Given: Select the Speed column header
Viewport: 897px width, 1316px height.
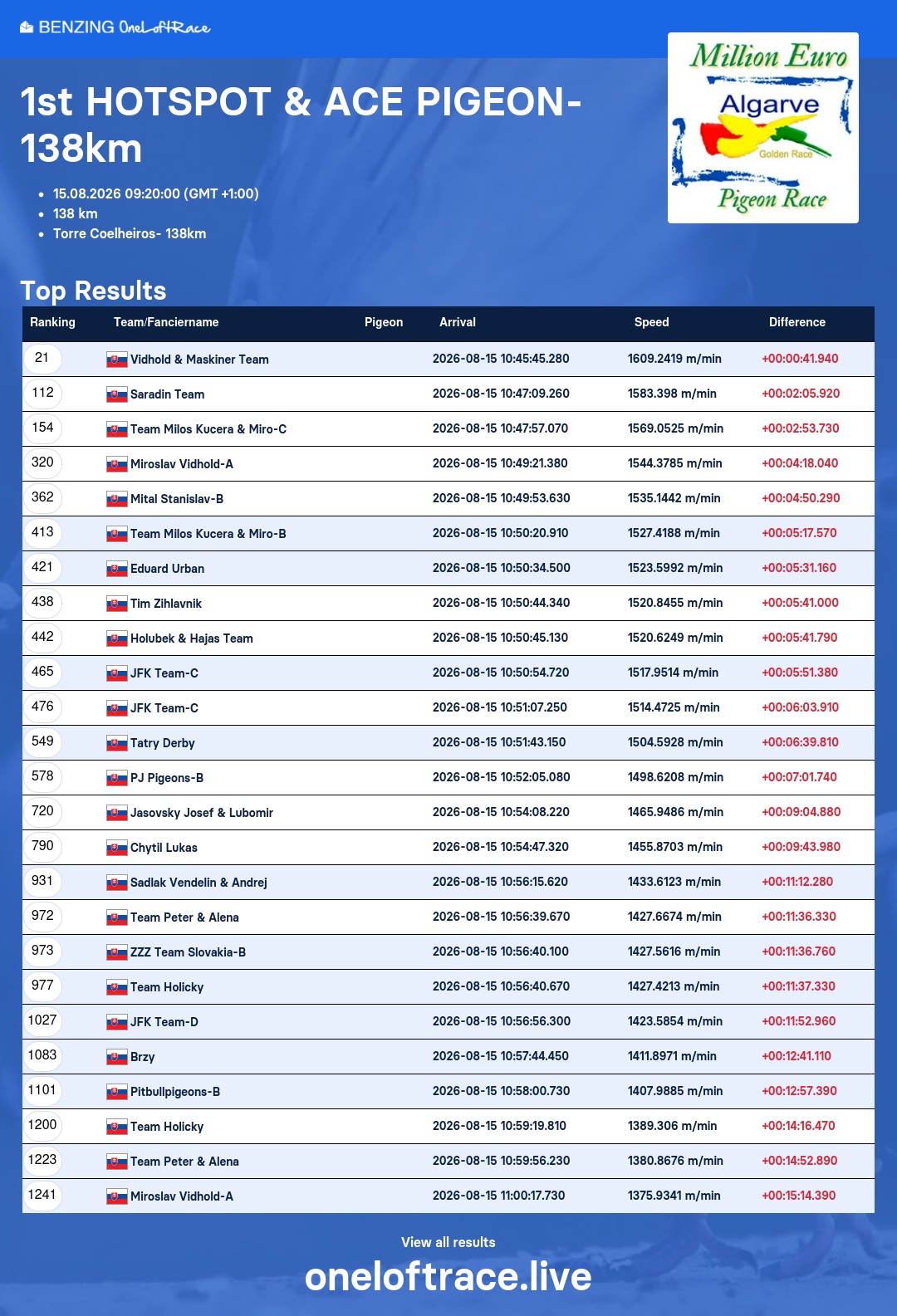Looking at the screenshot, I should tap(652, 322).
